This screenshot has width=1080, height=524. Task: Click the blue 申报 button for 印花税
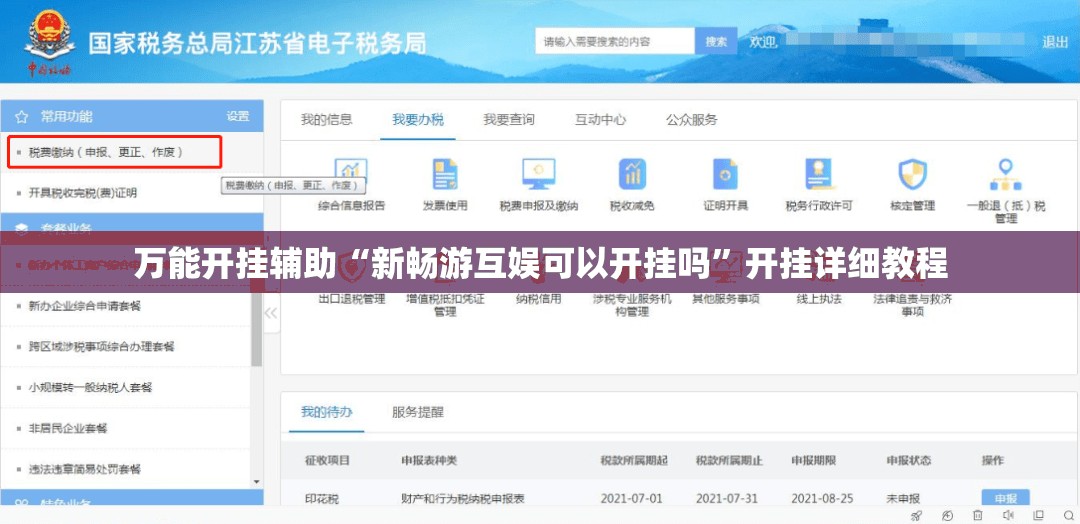(1005, 498)
